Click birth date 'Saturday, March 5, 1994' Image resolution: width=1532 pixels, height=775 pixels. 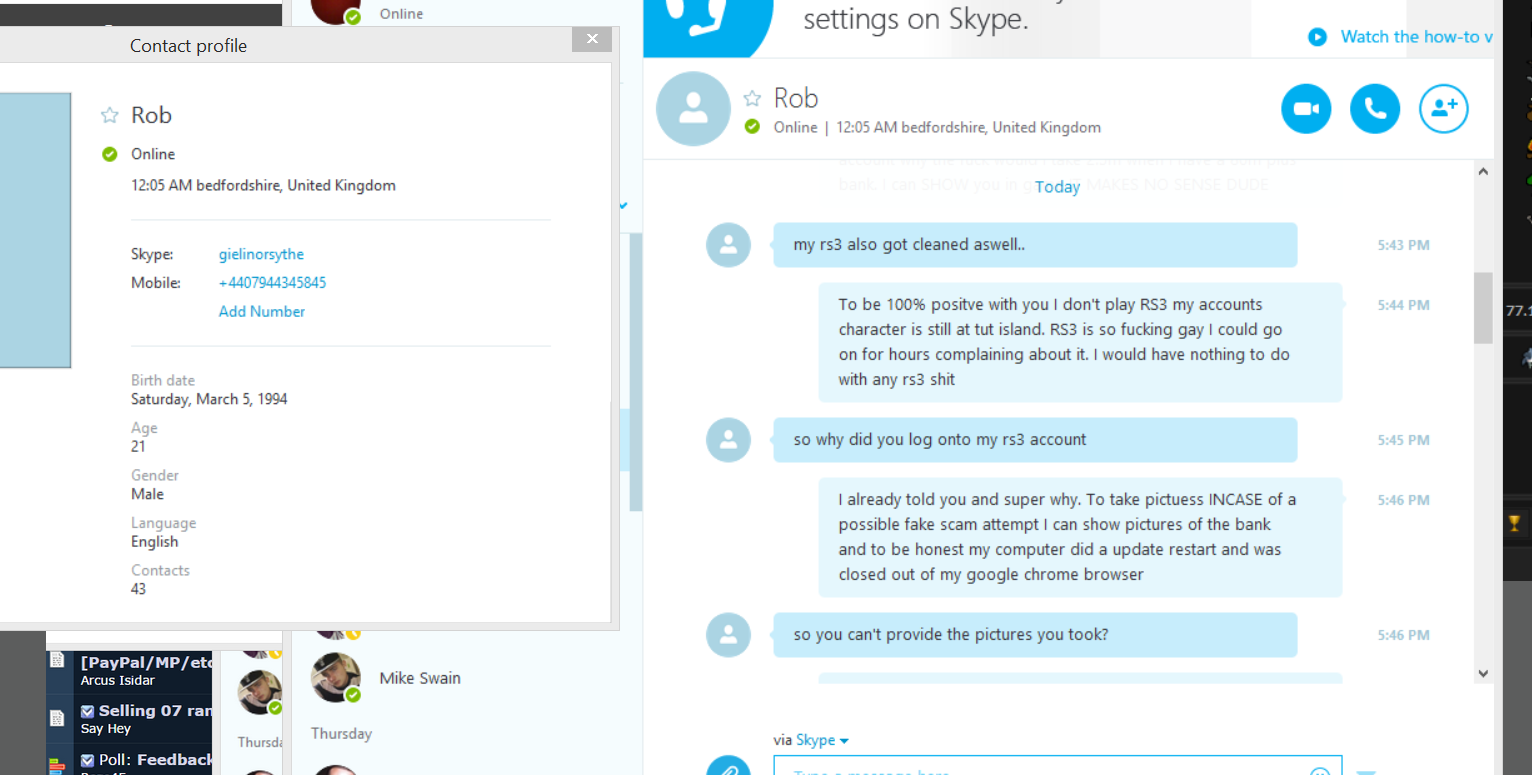point(209,399)
